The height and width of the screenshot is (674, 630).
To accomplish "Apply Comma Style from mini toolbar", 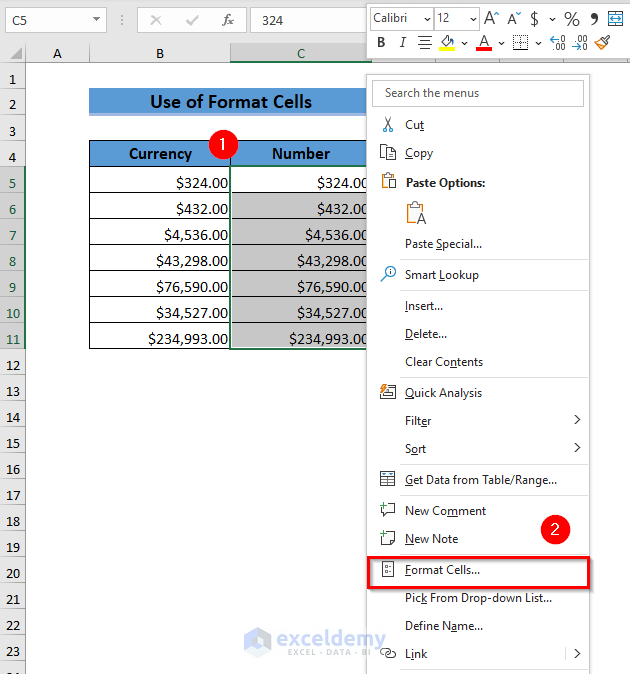I will point(594,18).
